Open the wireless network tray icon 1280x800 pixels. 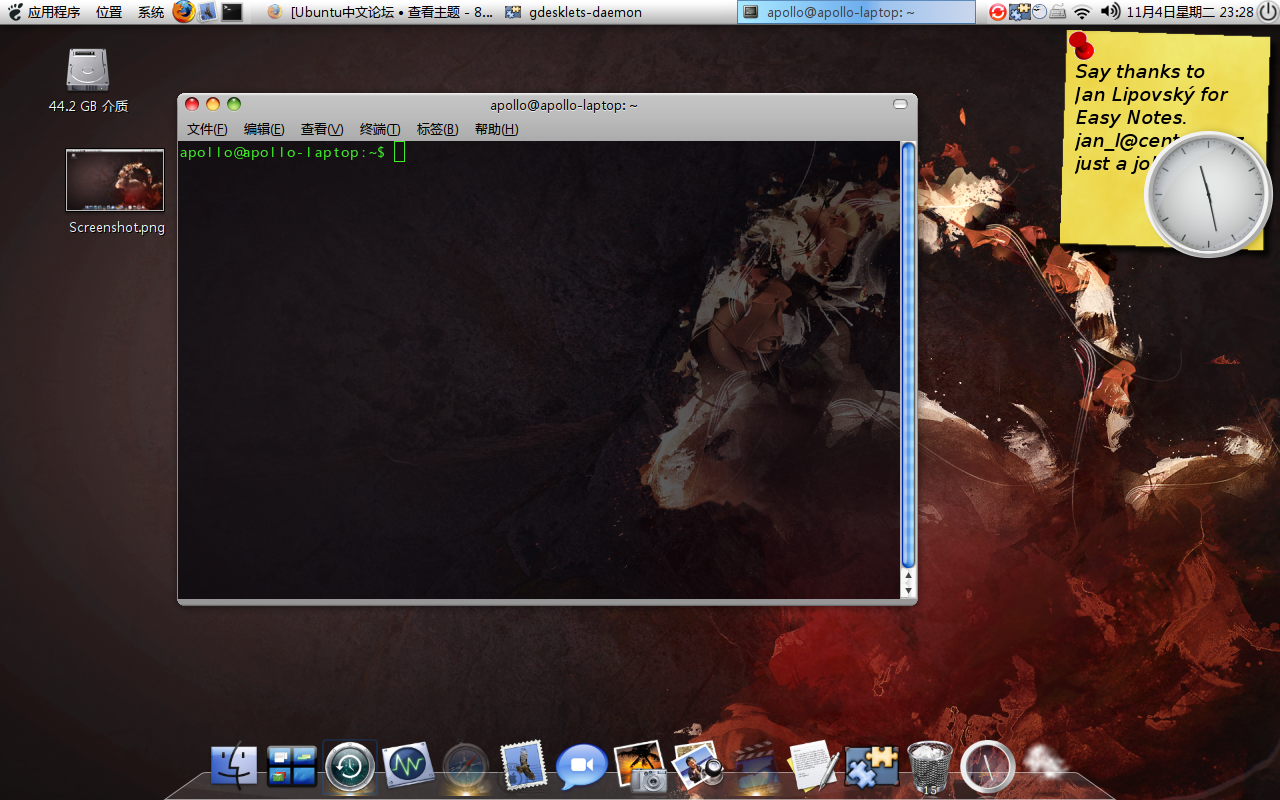click(x=1082, y=12)
